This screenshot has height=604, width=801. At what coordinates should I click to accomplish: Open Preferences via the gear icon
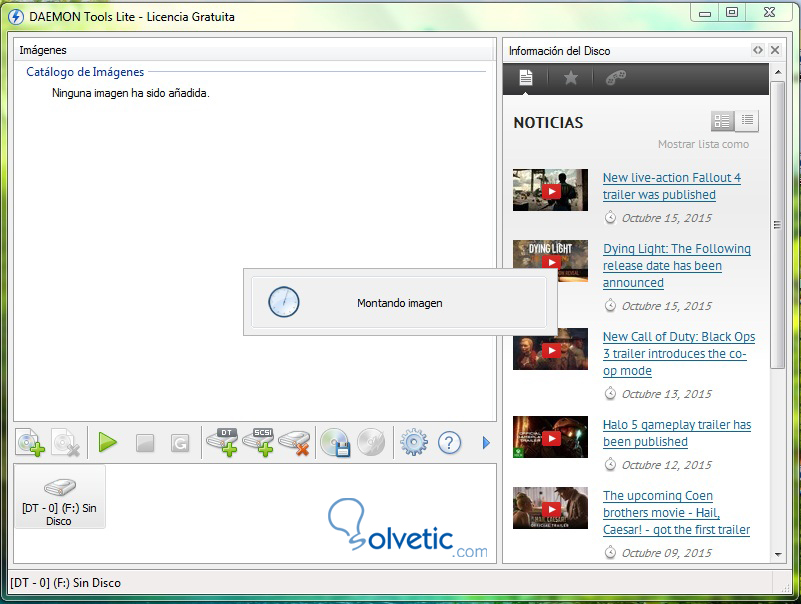pyautogui.click(x=414, y=443)
